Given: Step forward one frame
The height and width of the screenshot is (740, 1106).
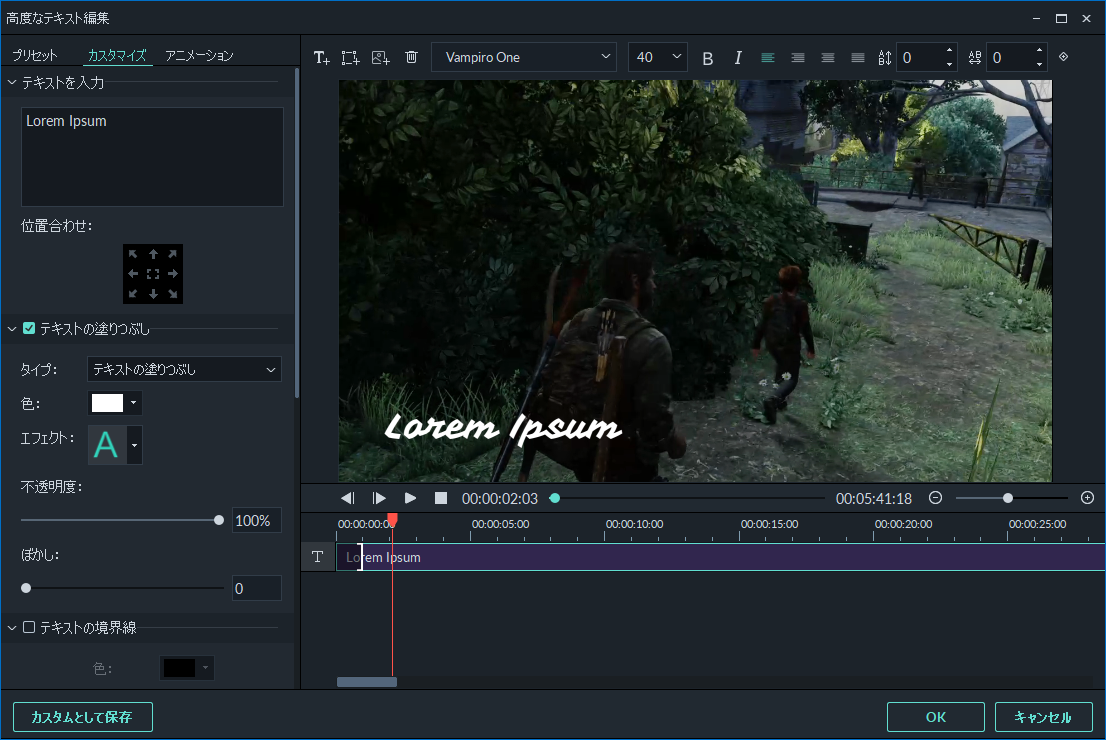Looking at the screenshot, I should 379,498.
